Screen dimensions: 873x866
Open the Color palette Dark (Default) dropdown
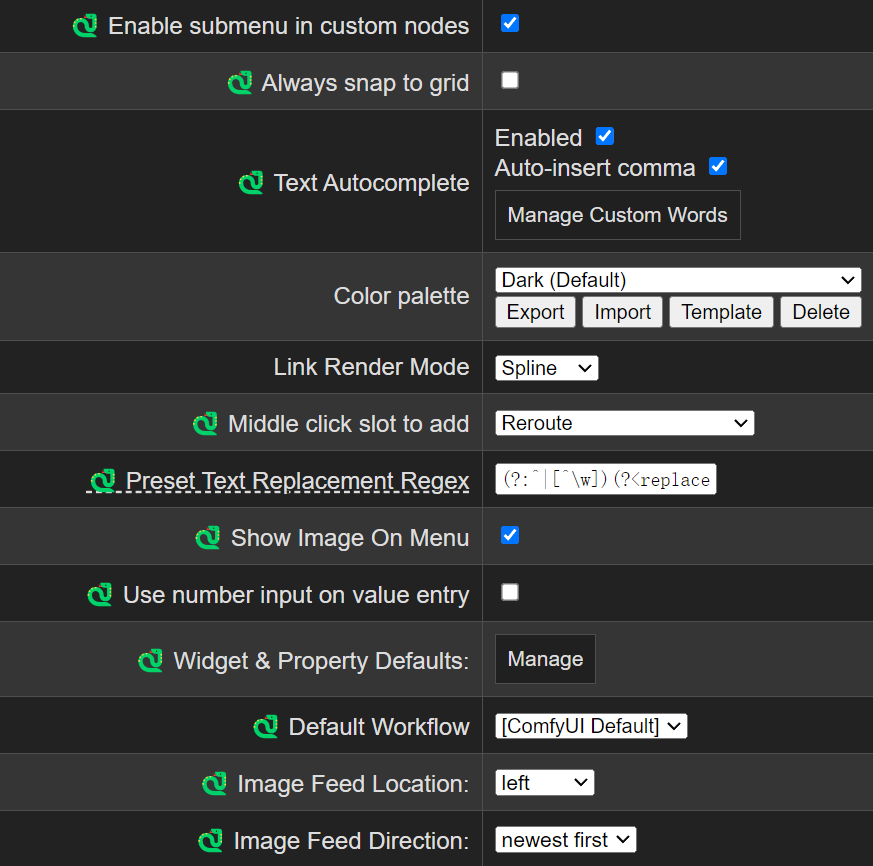(677, 280)
